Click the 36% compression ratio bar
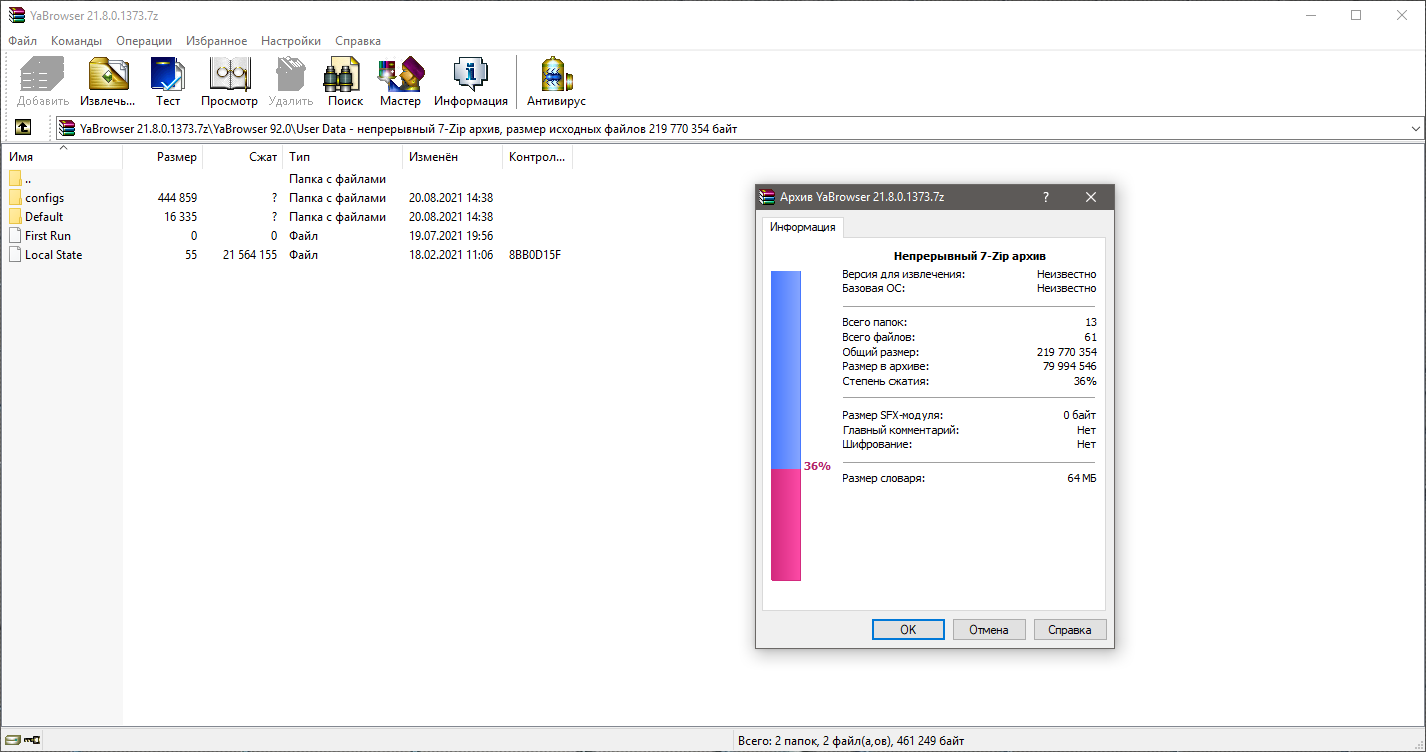This screenshot has height=752, width=1426. click(x=786, y=425)
